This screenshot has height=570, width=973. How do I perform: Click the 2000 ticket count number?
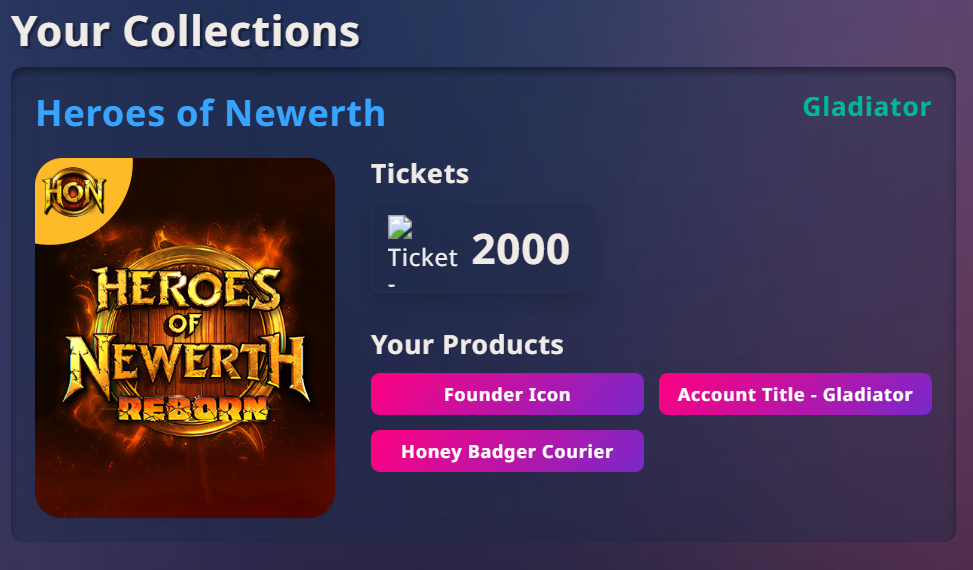(x=520, y=250)
